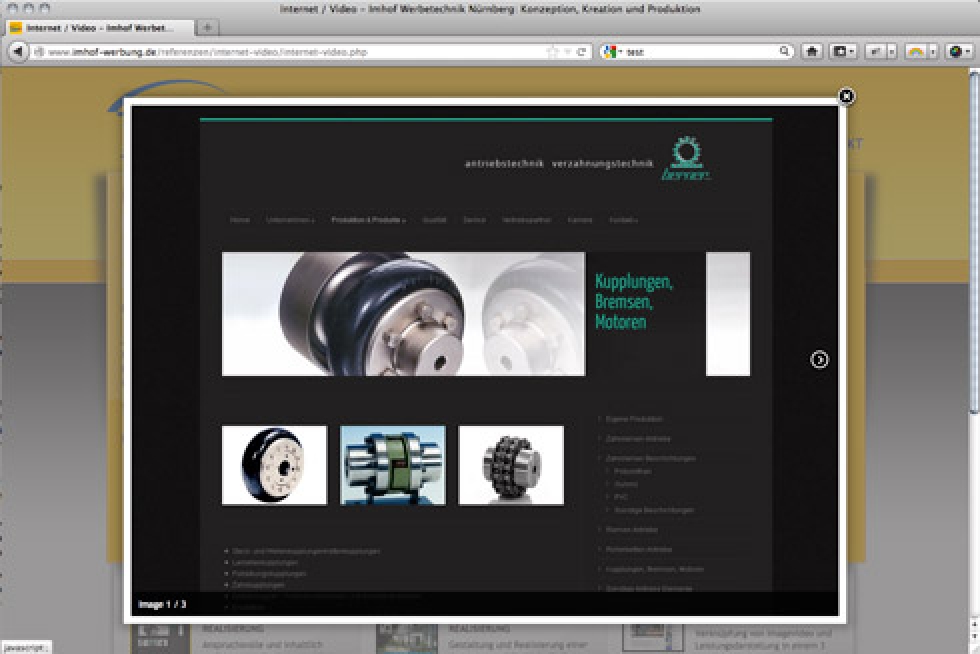
Task: Click the large coupling banner image
Action: [x=403, y=314]
